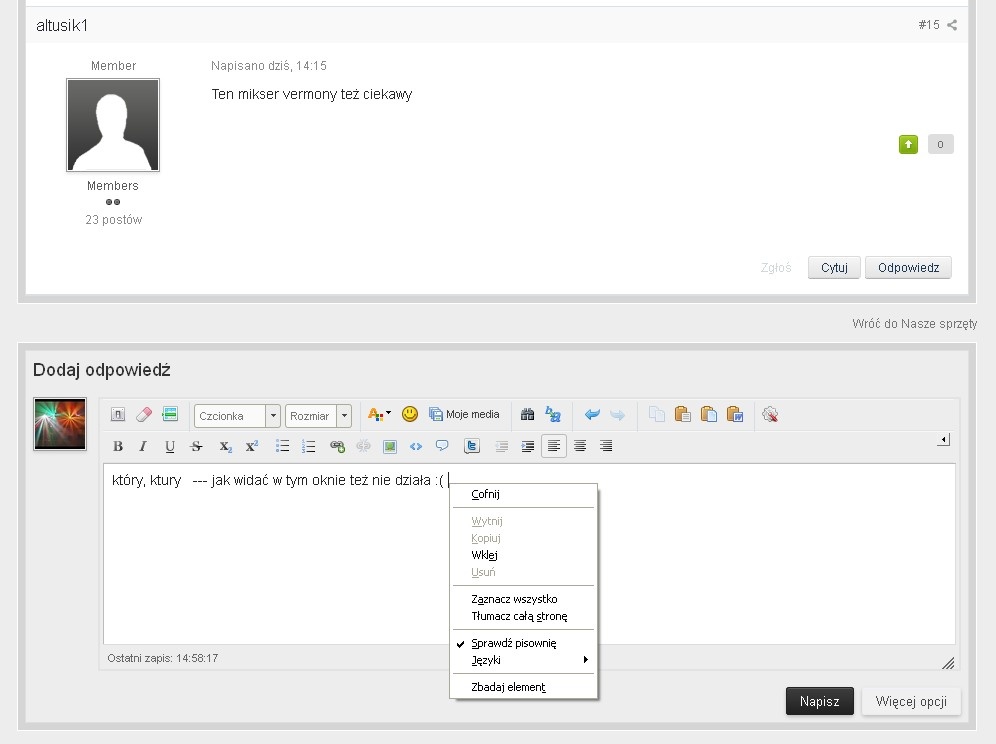Apply underline formatting
Screen dimensions: 996x744
(169, 446)
